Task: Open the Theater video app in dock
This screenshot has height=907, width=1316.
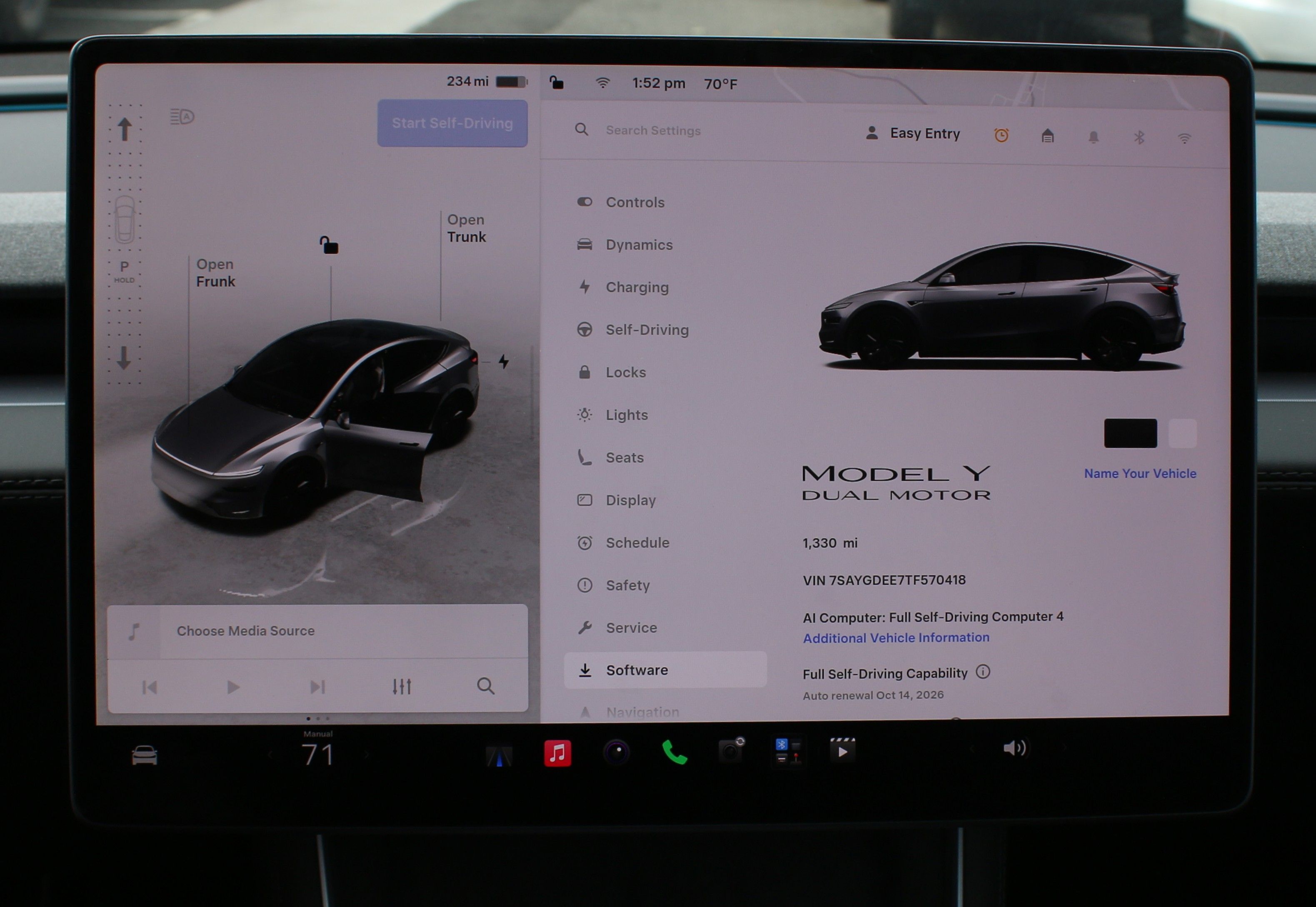Action: point(843,750)
